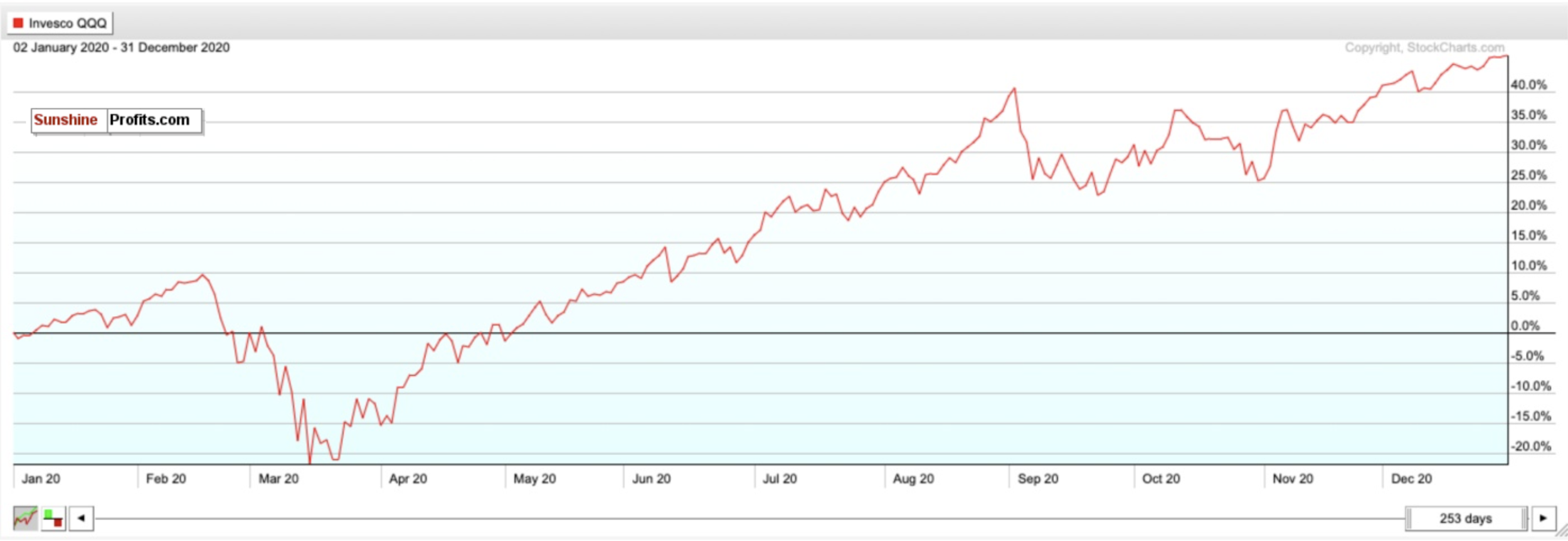The height and width of the screenshot is (541, 1568).
Task: Click the Jun 20 month label
Action: coord(651,479)
